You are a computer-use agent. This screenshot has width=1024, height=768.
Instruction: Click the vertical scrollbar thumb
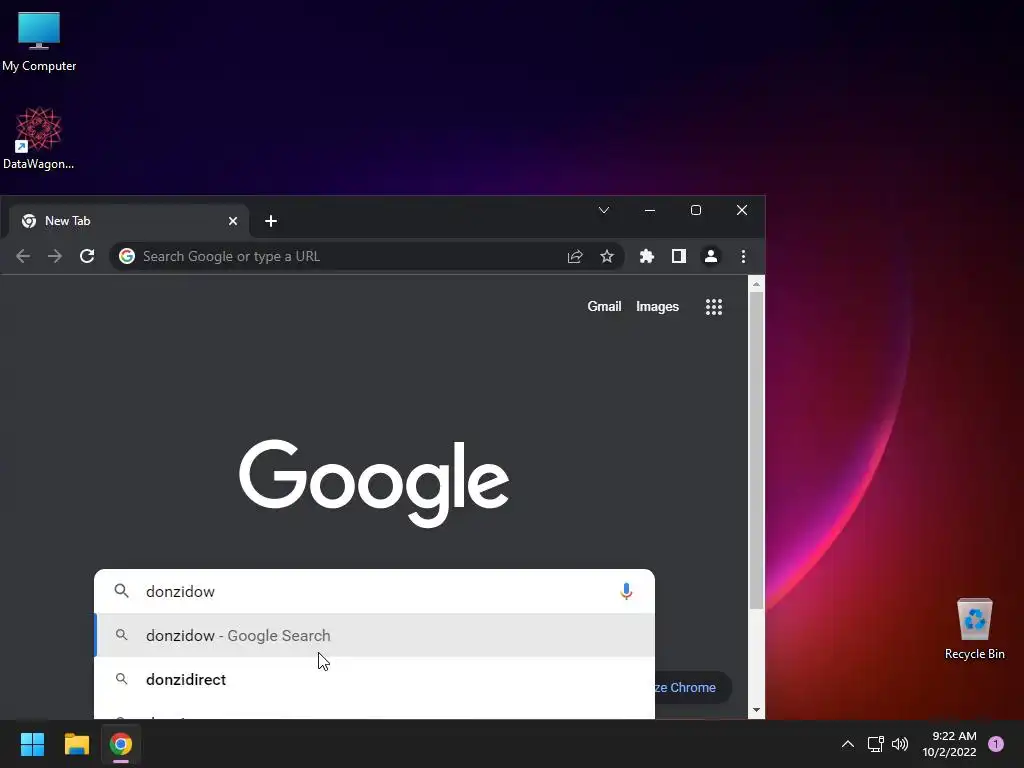tap(756, 451)
